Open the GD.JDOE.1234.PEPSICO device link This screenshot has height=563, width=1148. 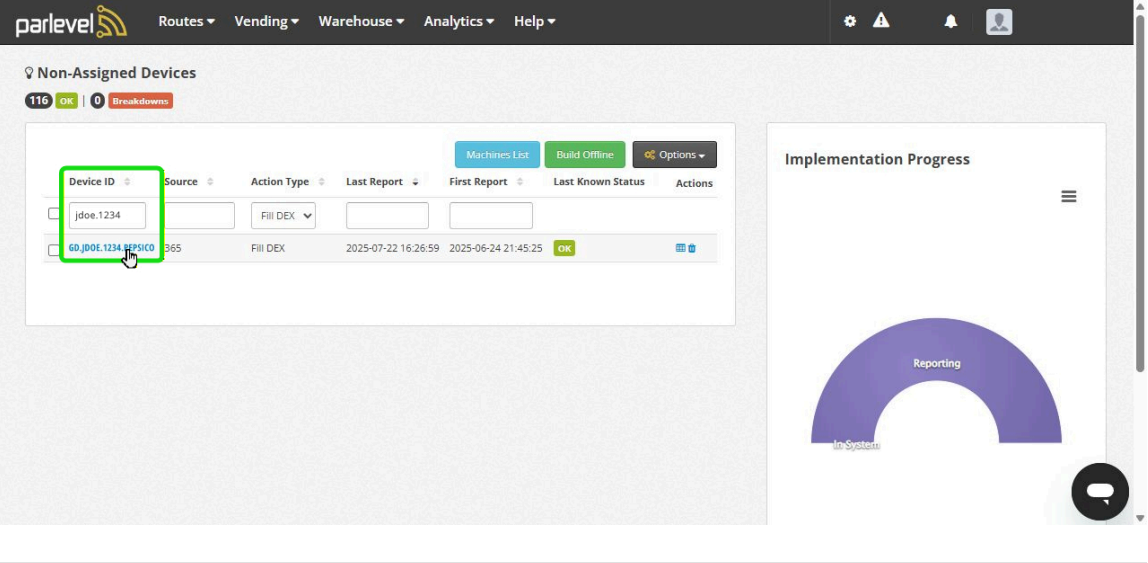[111, 248]
